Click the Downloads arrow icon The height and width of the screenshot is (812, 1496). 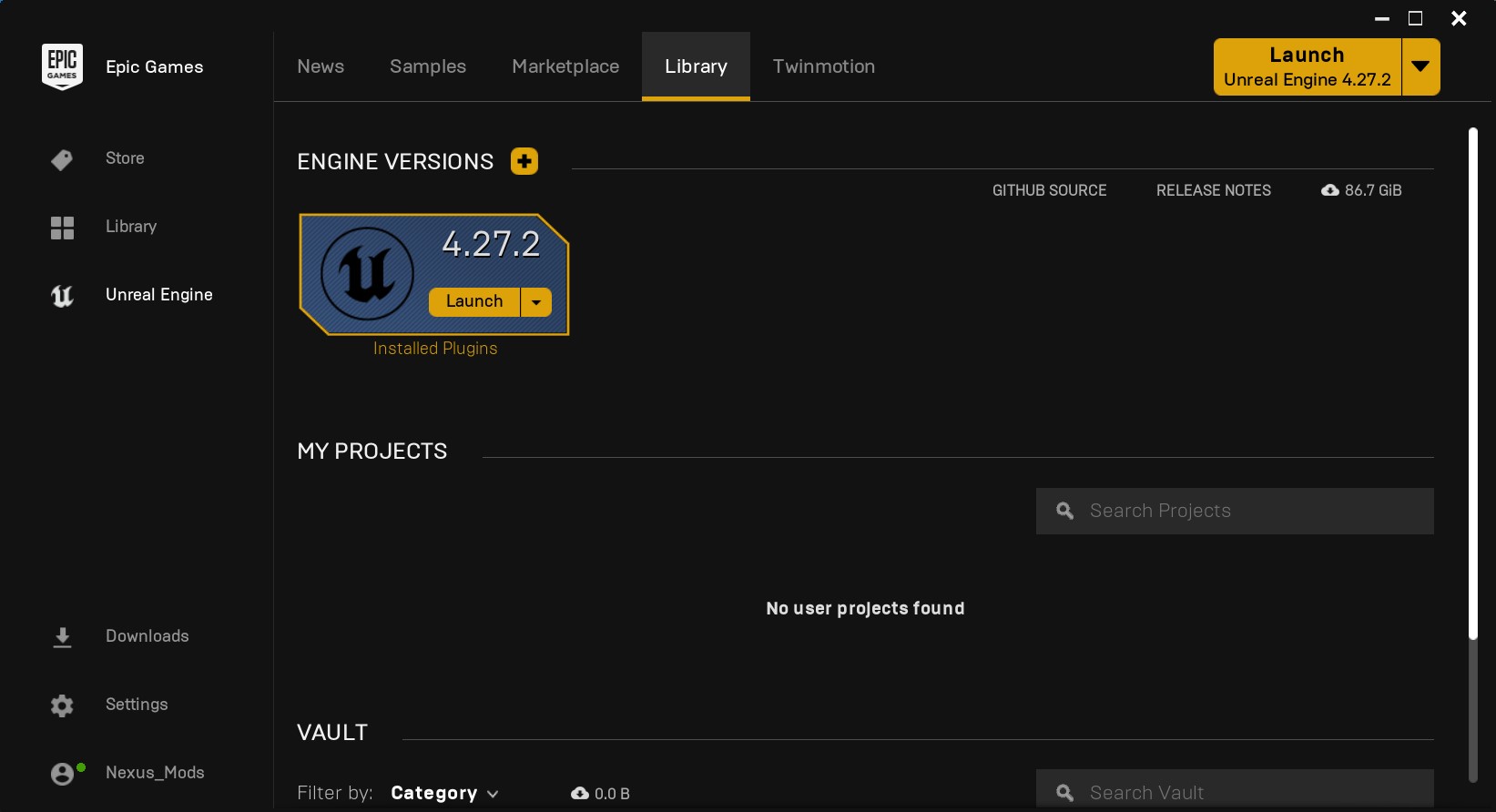click(62, 637)
